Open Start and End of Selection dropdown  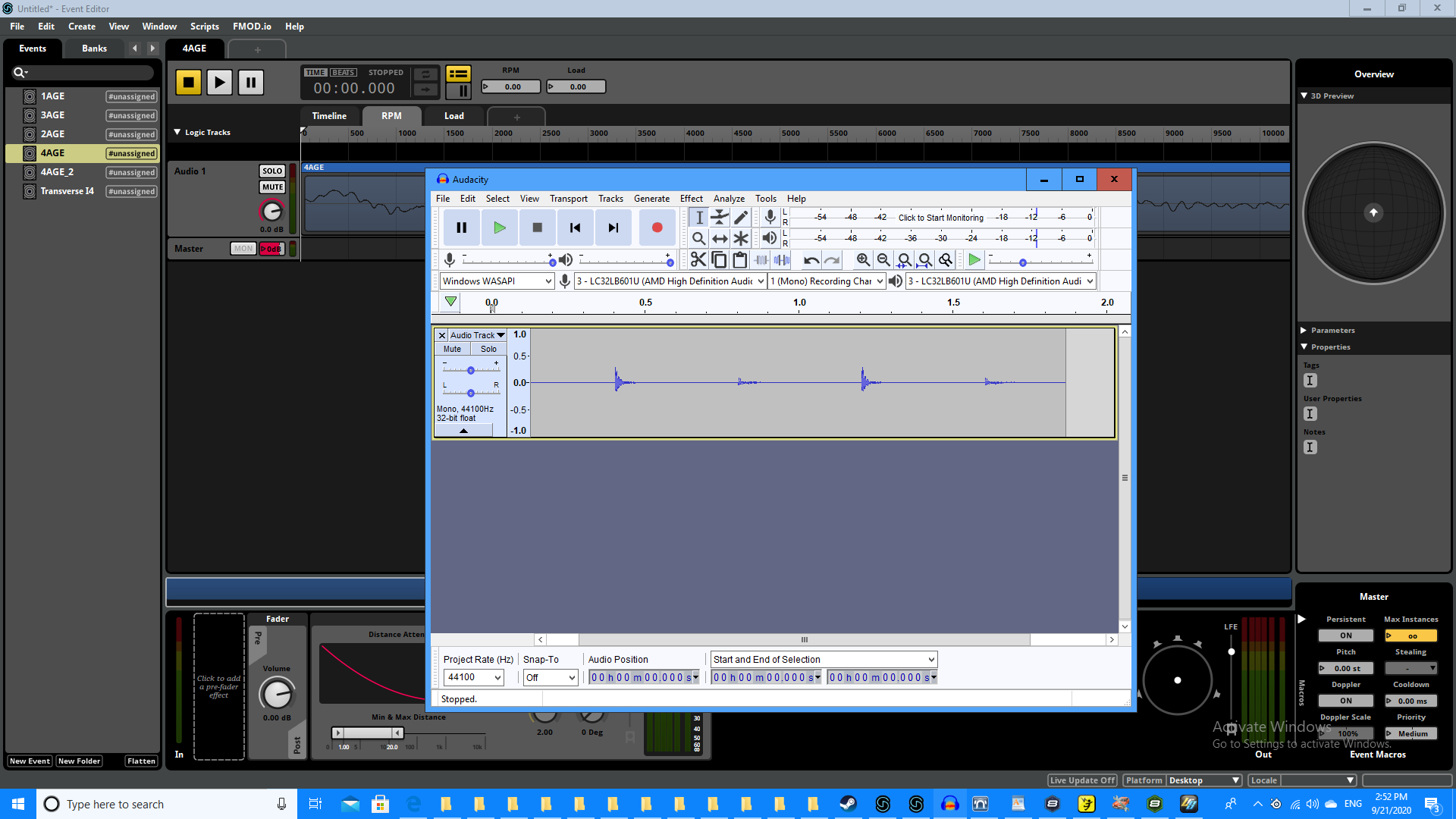pyautogui.click(x=824, y=660)
